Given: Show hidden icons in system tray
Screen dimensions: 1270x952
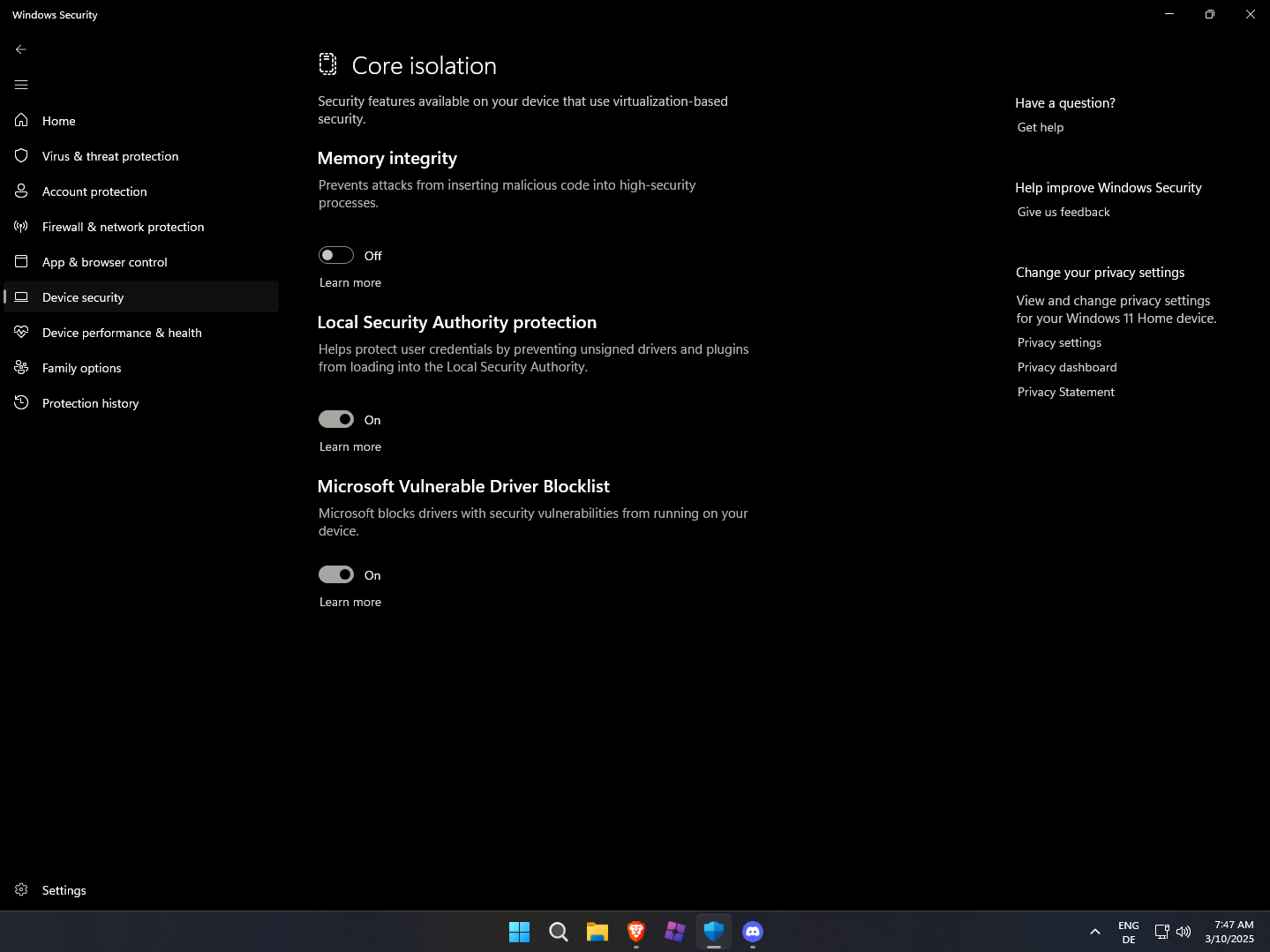Looking at the screenshot, I should coord(1095,932).
